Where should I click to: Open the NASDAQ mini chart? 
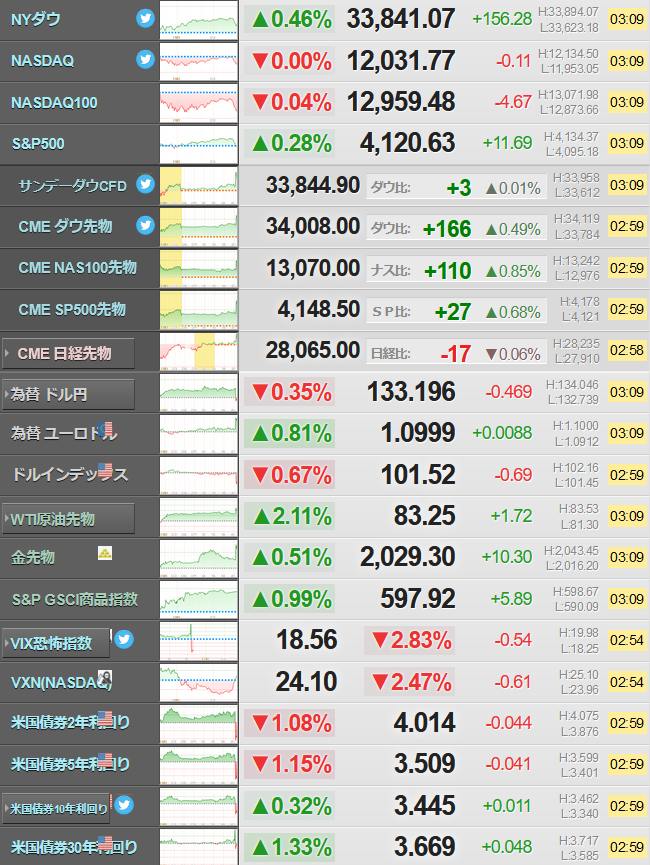click(x=199, y=61)
